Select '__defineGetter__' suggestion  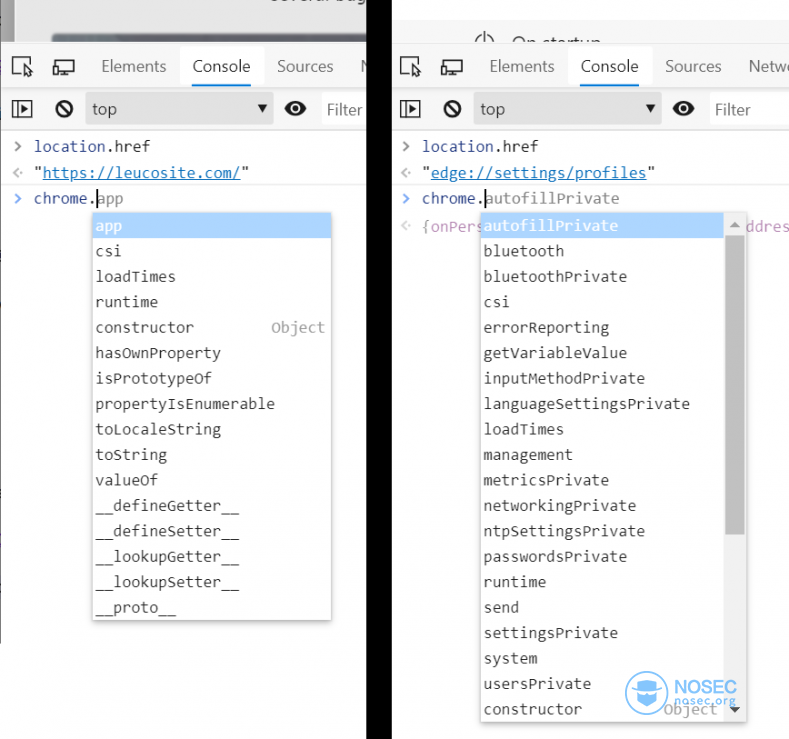(212, 506)
